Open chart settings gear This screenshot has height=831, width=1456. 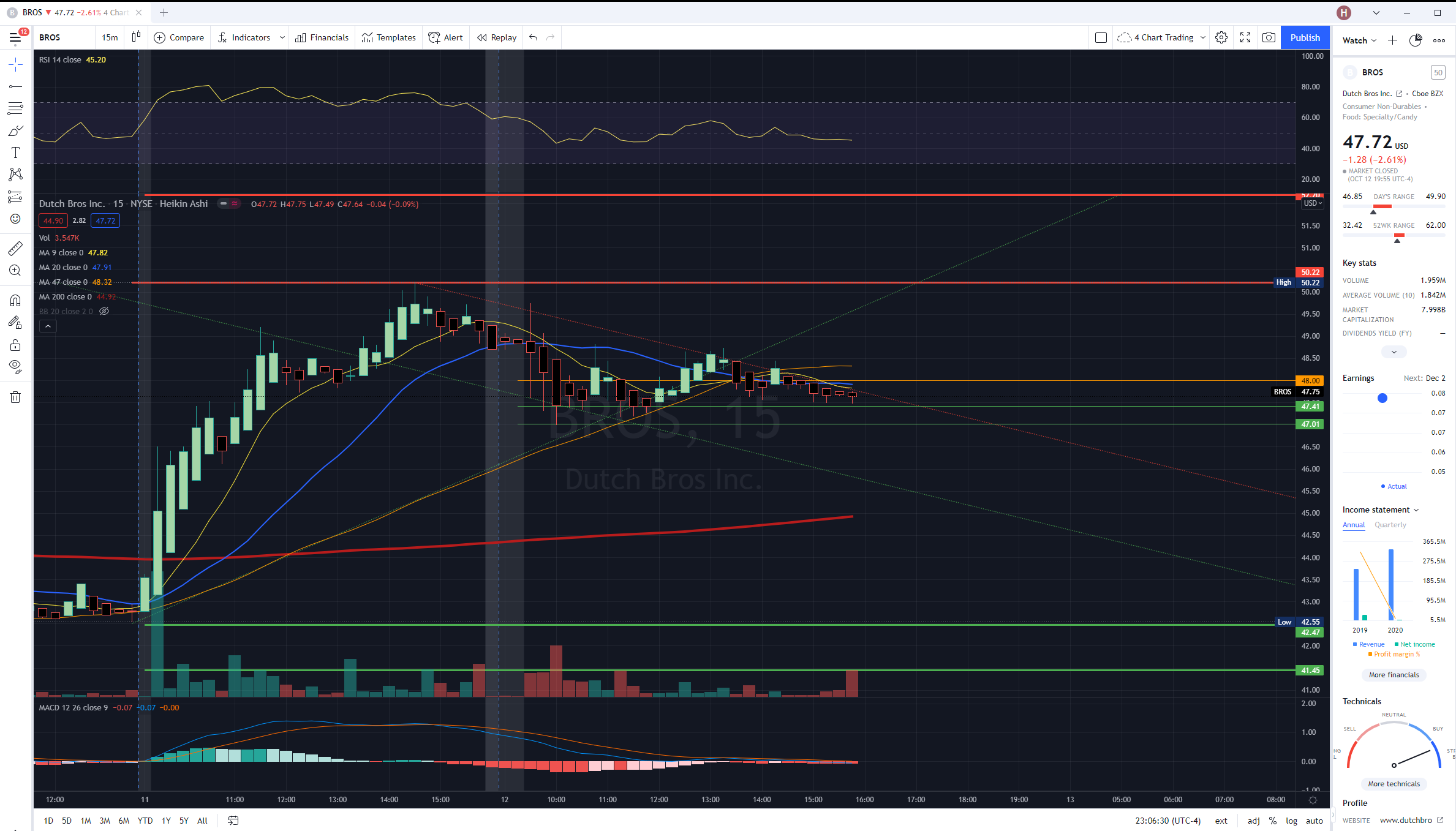(1221, 37)
